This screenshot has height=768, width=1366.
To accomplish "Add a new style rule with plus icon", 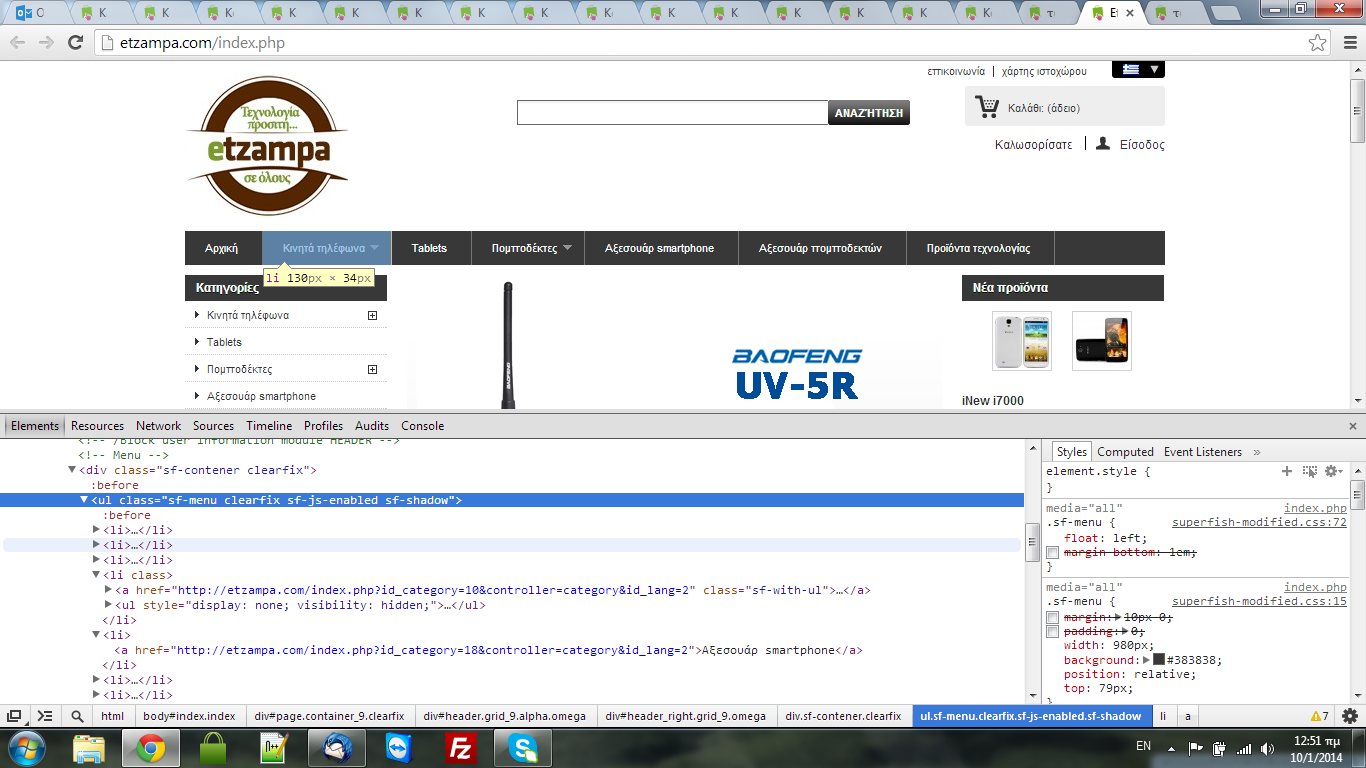I will [x=1287, y=471].
